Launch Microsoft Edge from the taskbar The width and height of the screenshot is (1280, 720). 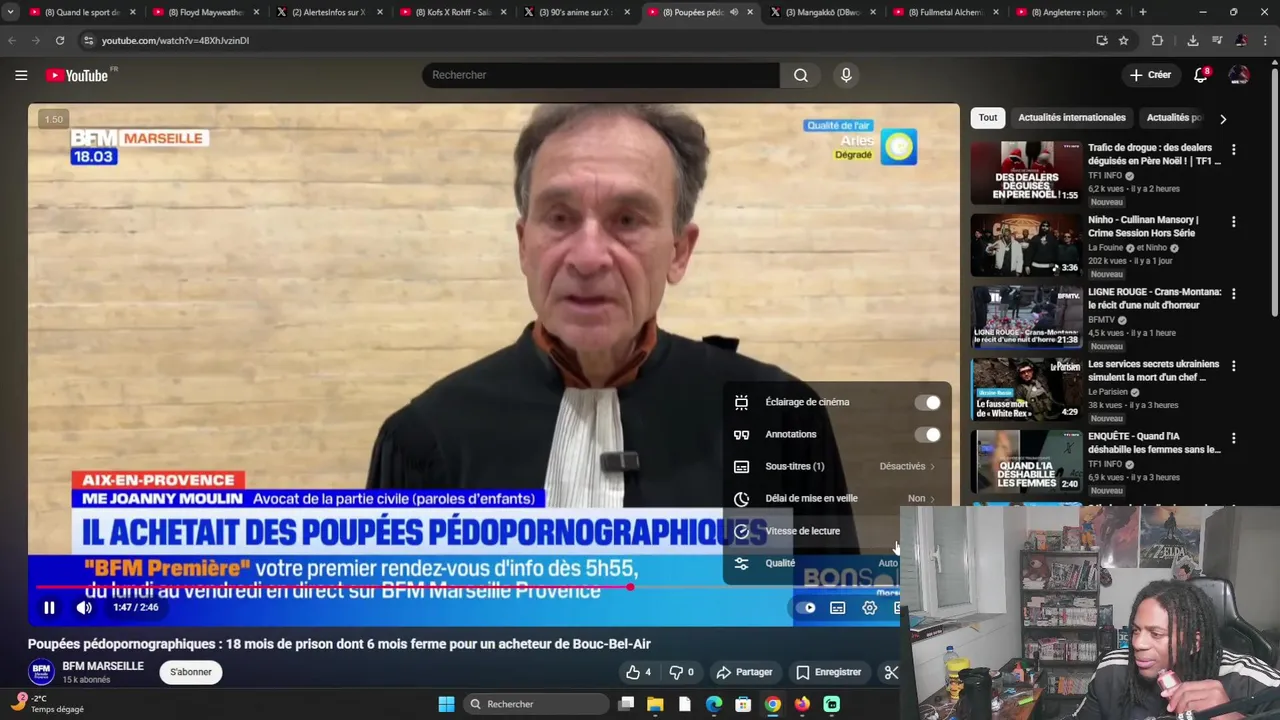point(714,704)
